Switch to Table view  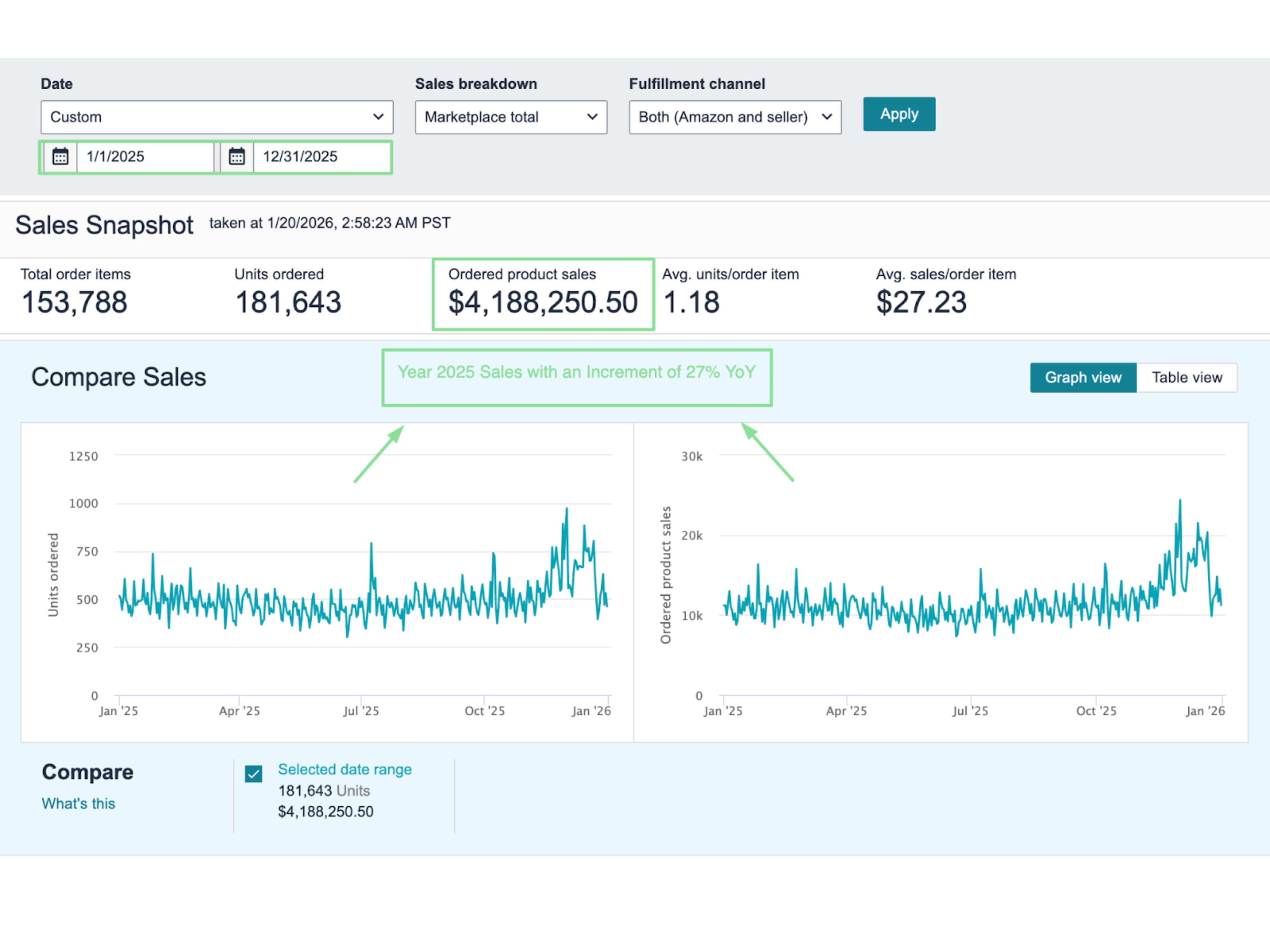tap(1187, 377)
